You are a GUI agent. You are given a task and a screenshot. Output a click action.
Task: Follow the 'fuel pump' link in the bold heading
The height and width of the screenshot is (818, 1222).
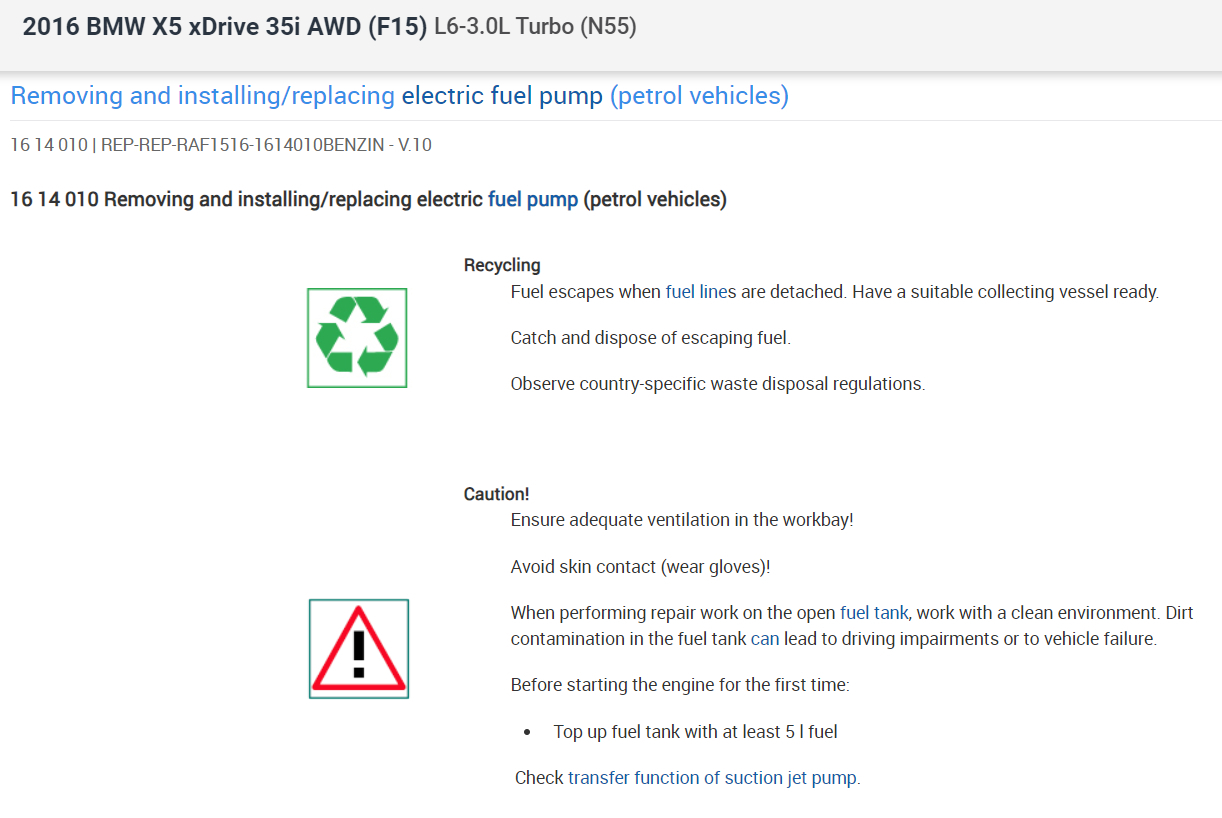(x=532, y=199)
